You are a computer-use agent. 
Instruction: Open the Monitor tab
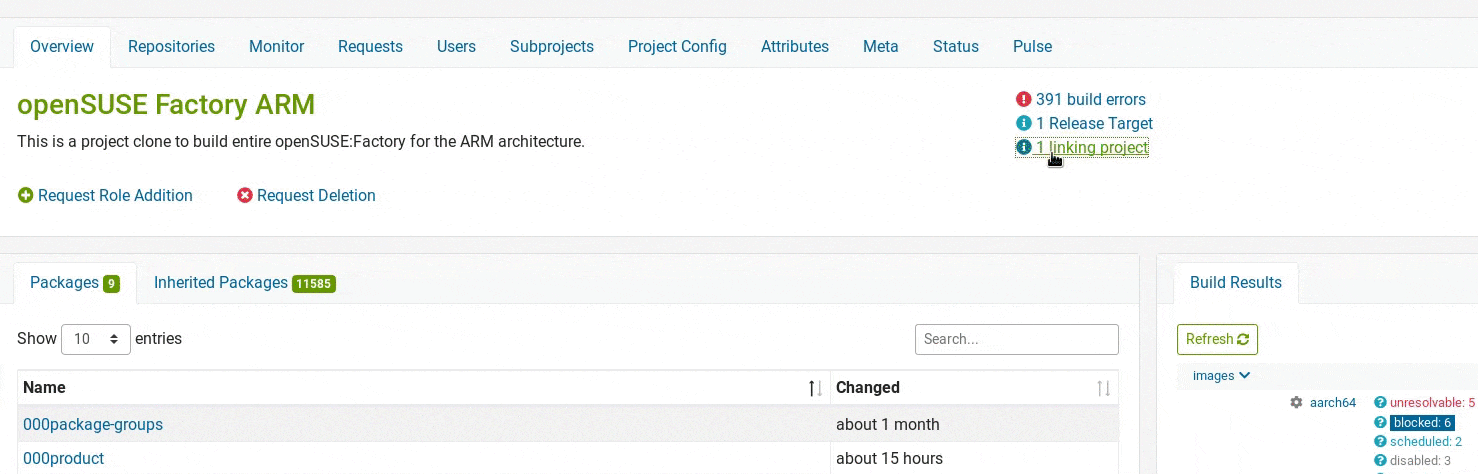coord(276,46)
